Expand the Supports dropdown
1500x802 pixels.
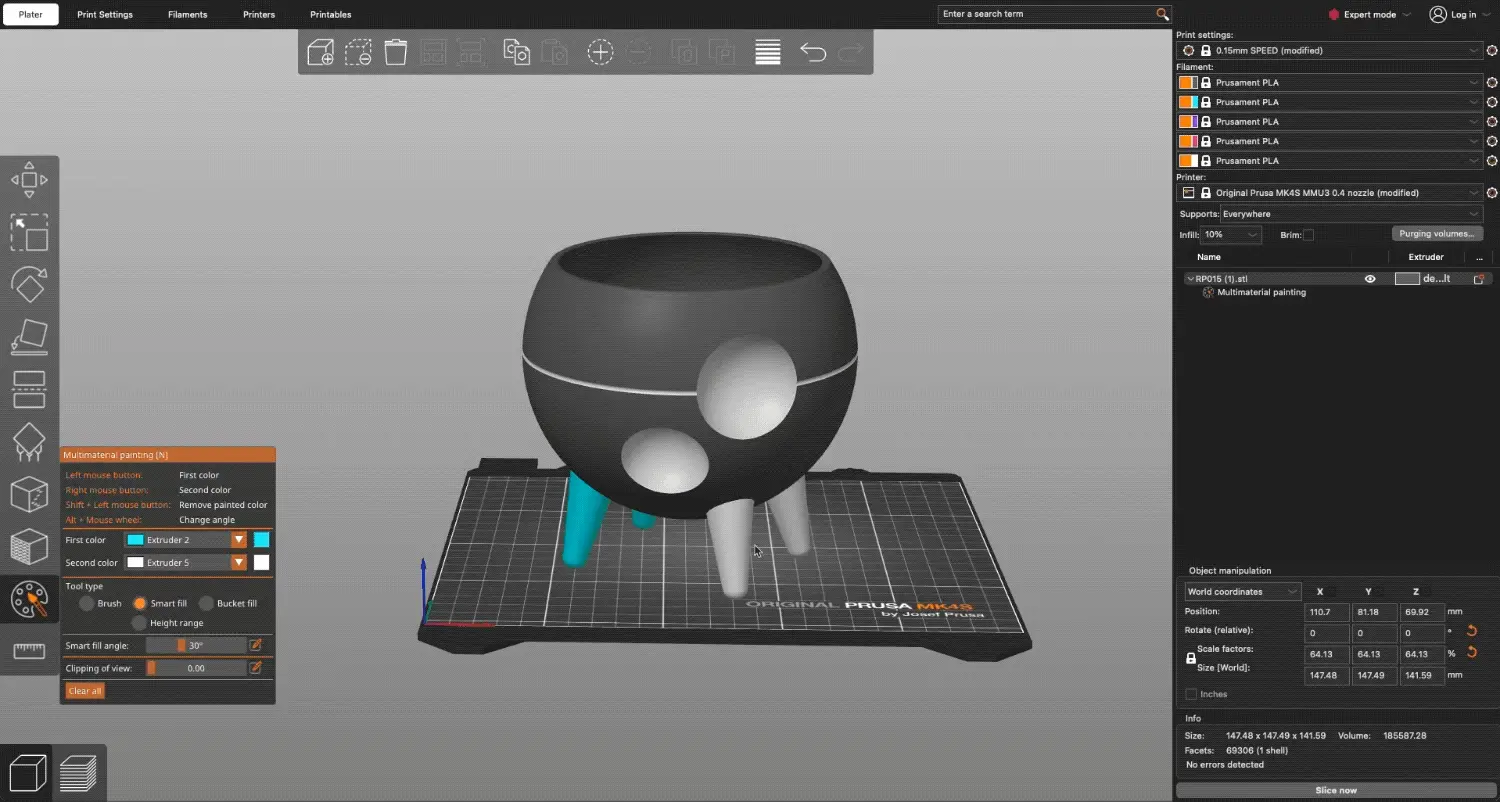[1350, 214]
